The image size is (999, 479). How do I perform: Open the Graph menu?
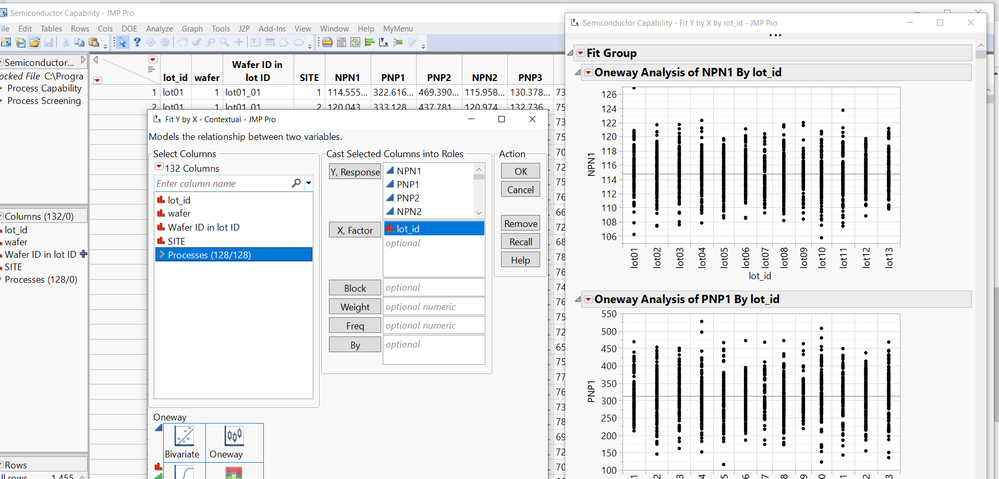pyautogui.click(x=192, y=29)
